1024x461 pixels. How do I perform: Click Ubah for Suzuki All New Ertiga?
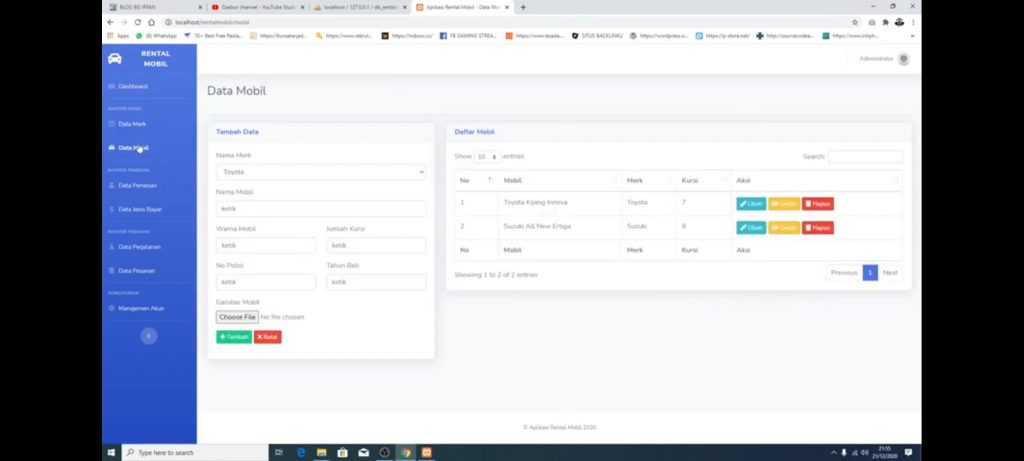751,228
